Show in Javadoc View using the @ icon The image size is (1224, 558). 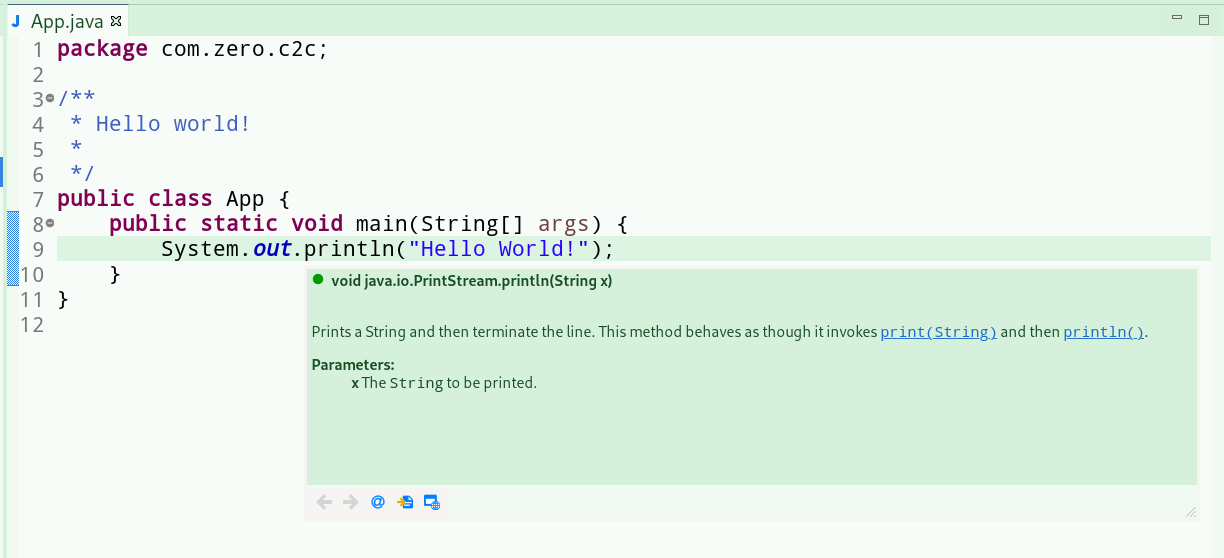click(378, 502)
